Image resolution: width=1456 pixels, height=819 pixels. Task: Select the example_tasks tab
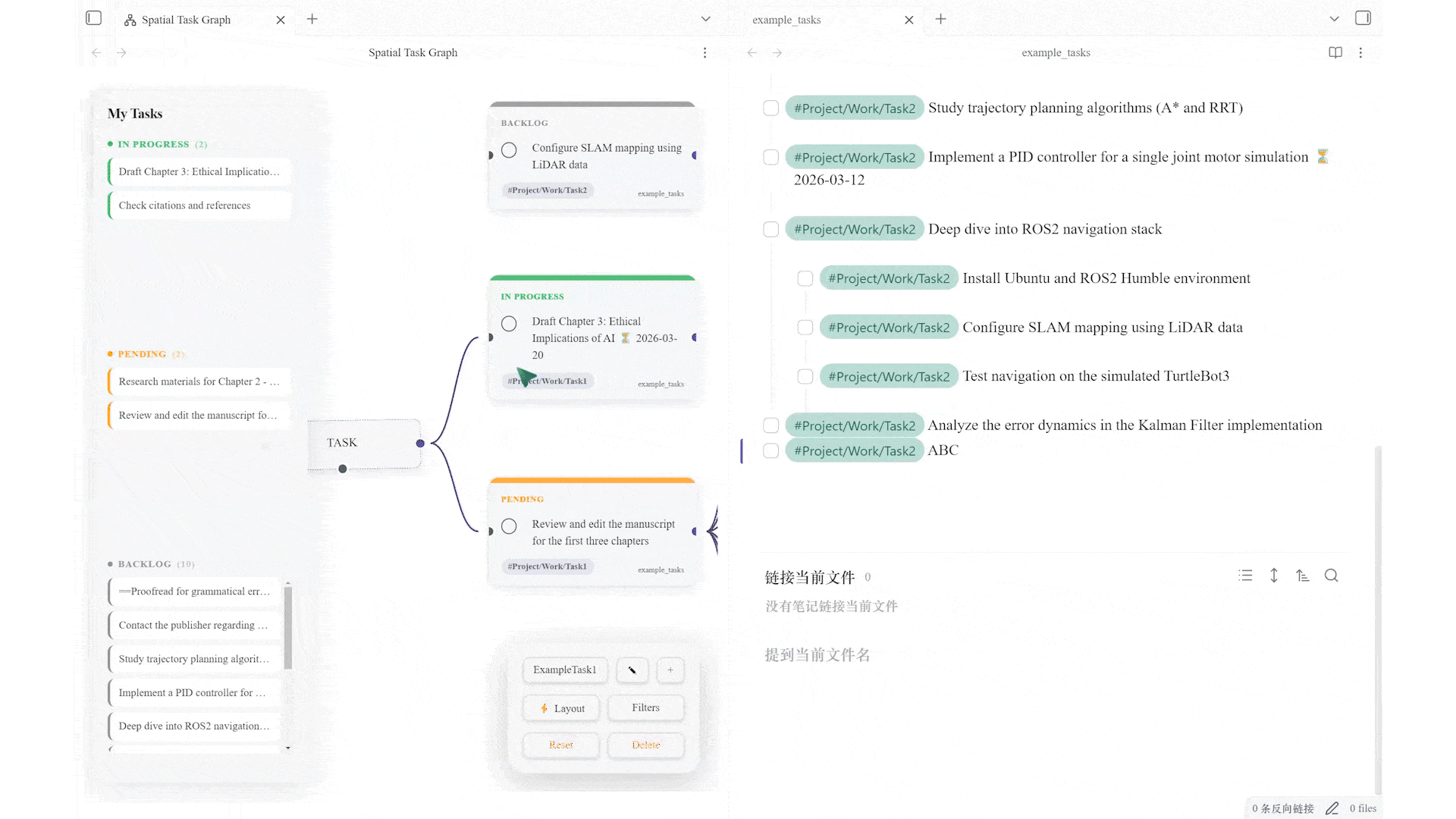pos(786,20)
